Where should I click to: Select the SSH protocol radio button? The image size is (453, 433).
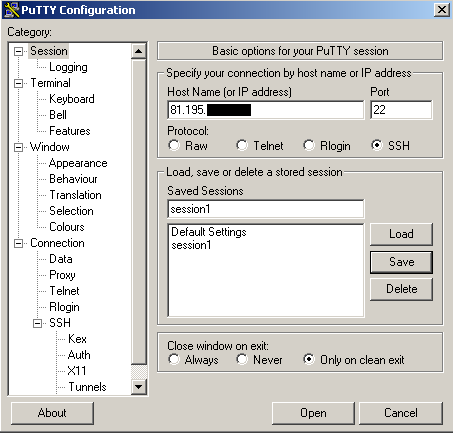click(377, 145)
